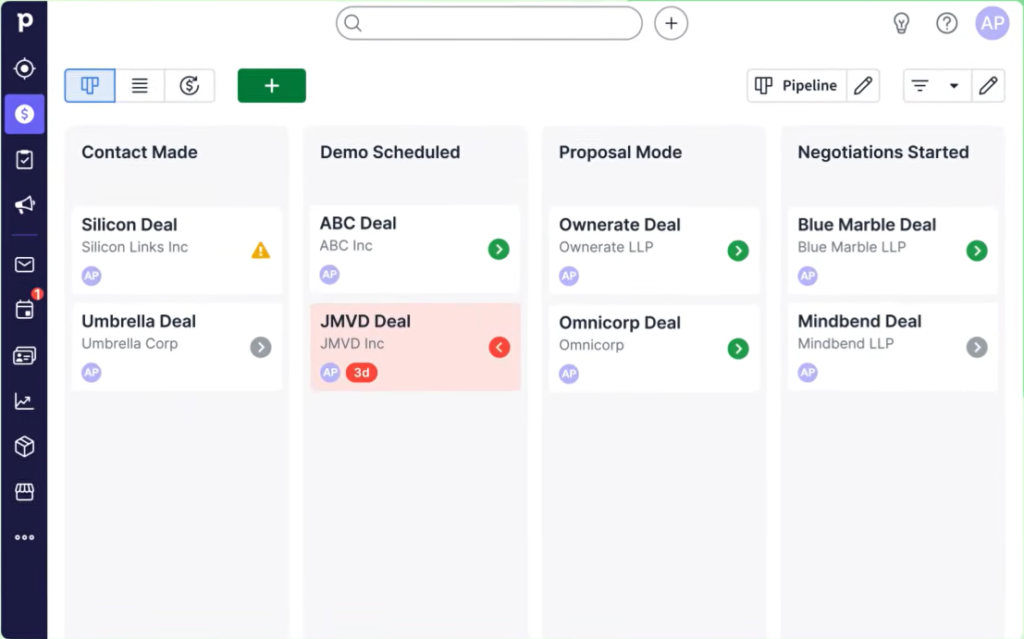The height and width of the screenshot is (639, 1024).
Task: Click the Sales Assistant lightbulb icon
Action: pyautogui.click(x=901, y=24)
